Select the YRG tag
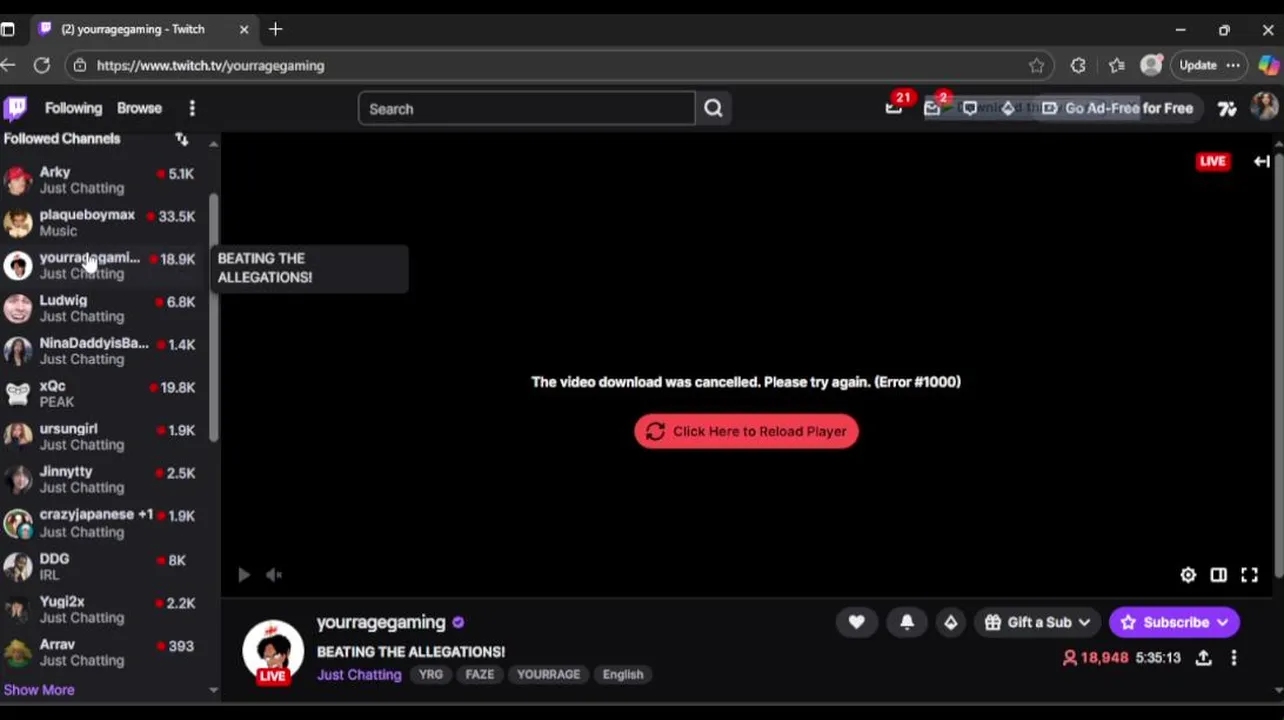Screen dimensions: 1284x720 tap(431, 674)
